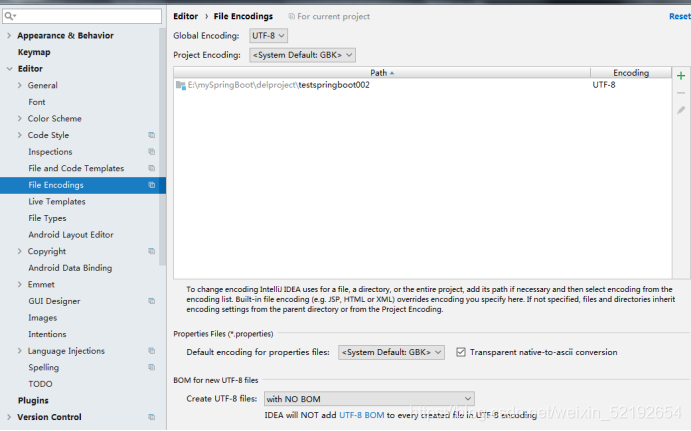Viewport: 691px width, 431px height.
Task: Expand the Emmet node
Action: 19,285
